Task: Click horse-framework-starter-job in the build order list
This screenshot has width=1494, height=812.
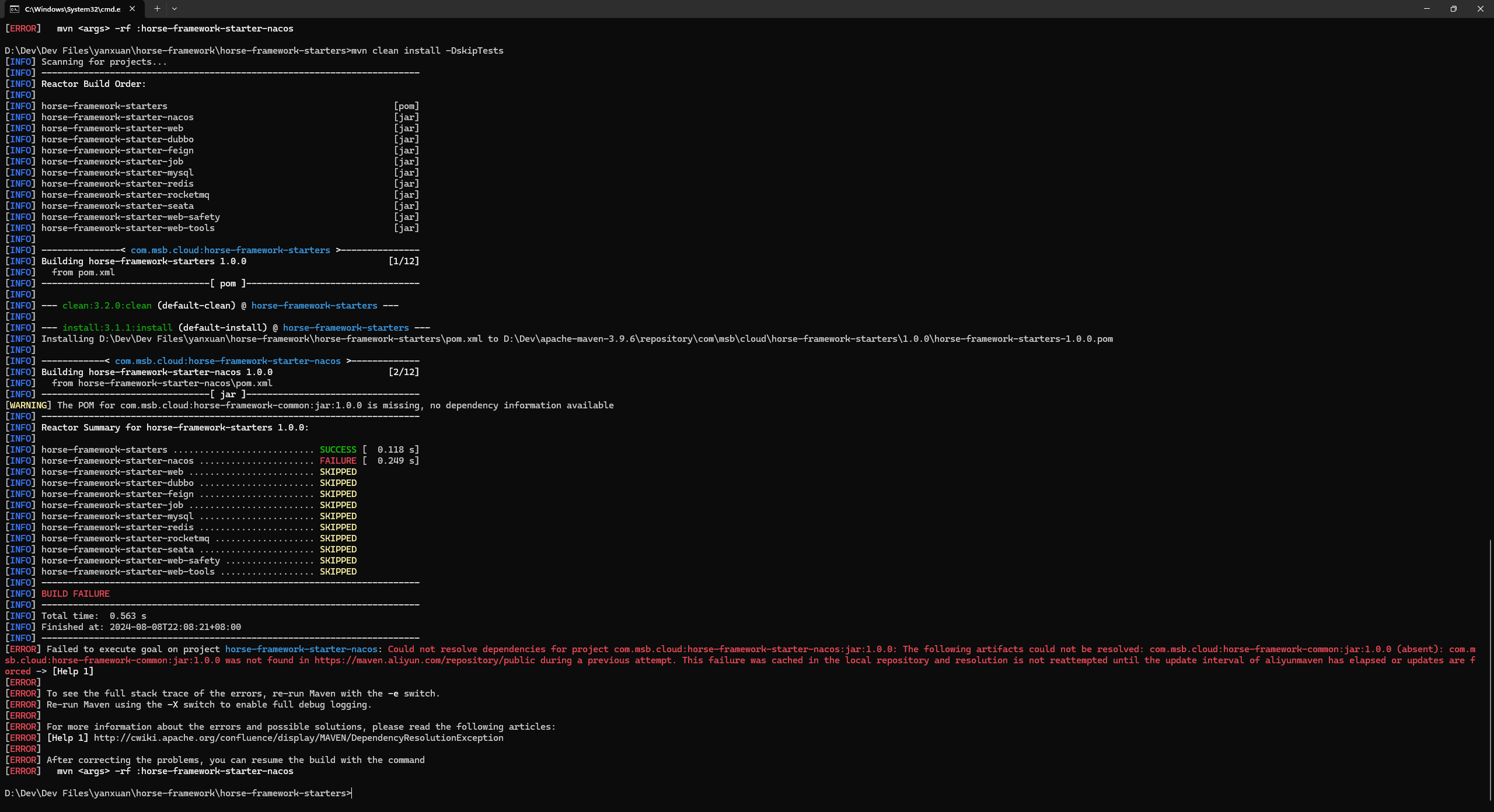Action: pos(112,162)
